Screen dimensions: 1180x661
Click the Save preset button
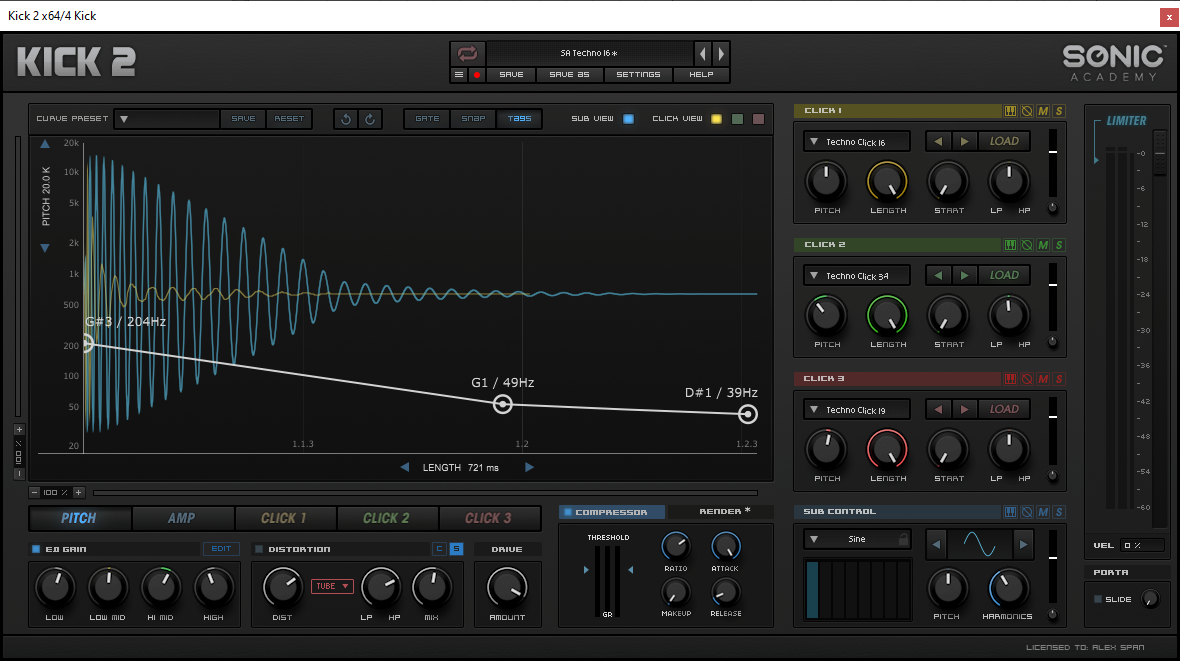[511, 75]
